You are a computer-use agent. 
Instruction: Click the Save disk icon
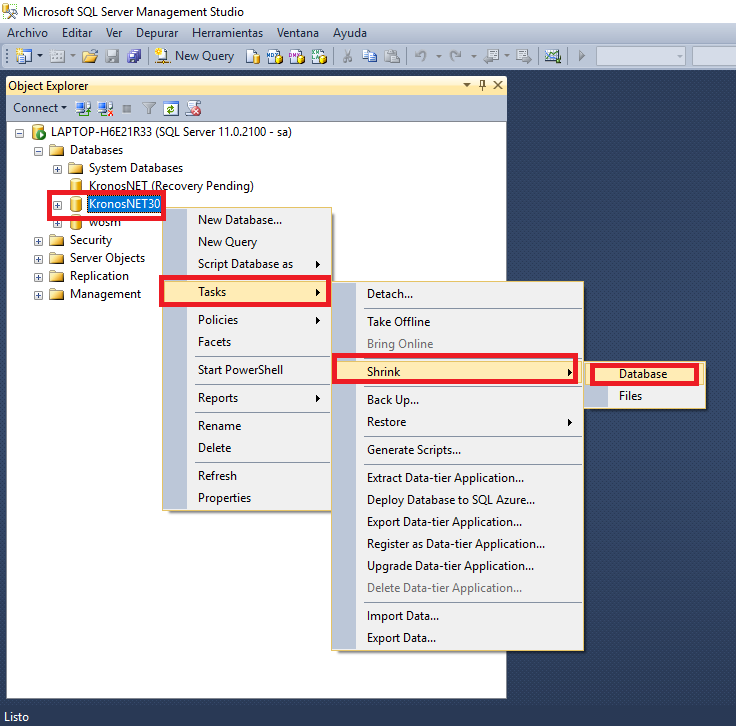coord(112,56)
